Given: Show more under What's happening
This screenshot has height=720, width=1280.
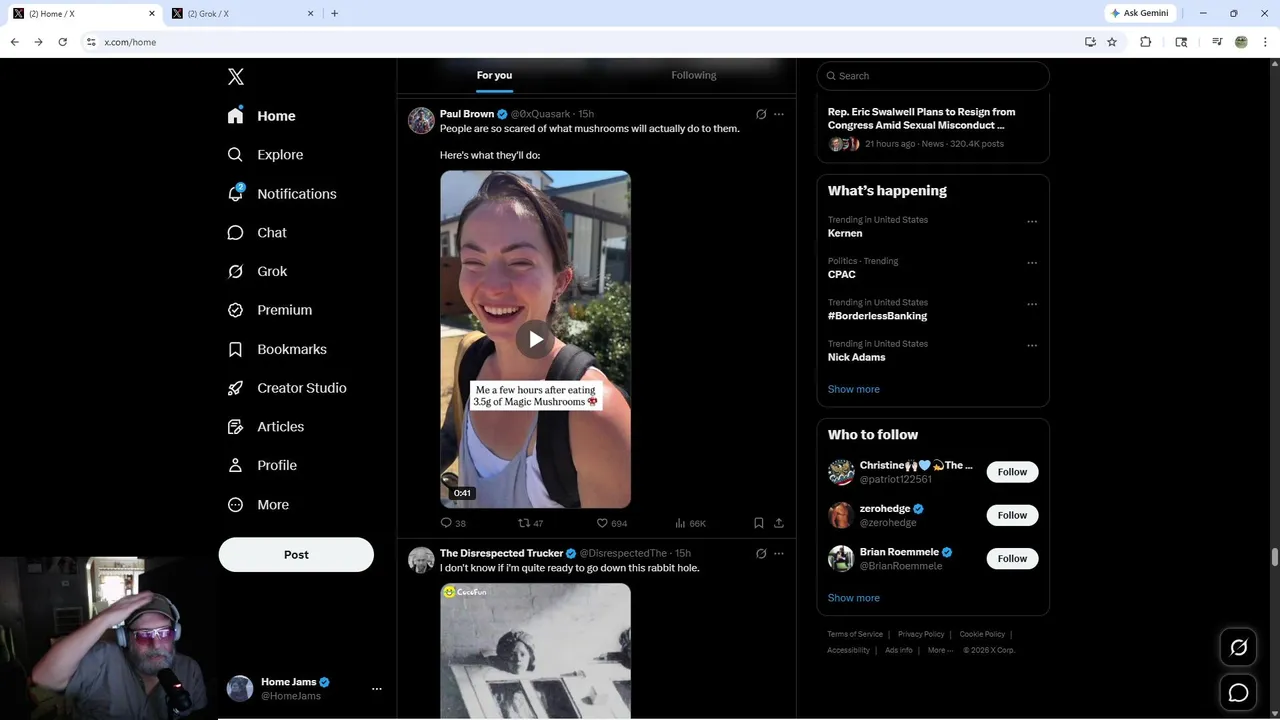Looking at the screenshot, I should (854, 389).
